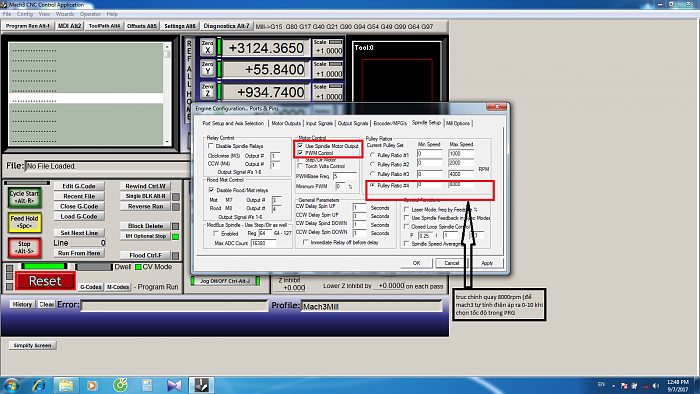This screenshot has height=394, width=700.
Task: Click the Single BLK indicator LED
Action: tap(176, 196)
